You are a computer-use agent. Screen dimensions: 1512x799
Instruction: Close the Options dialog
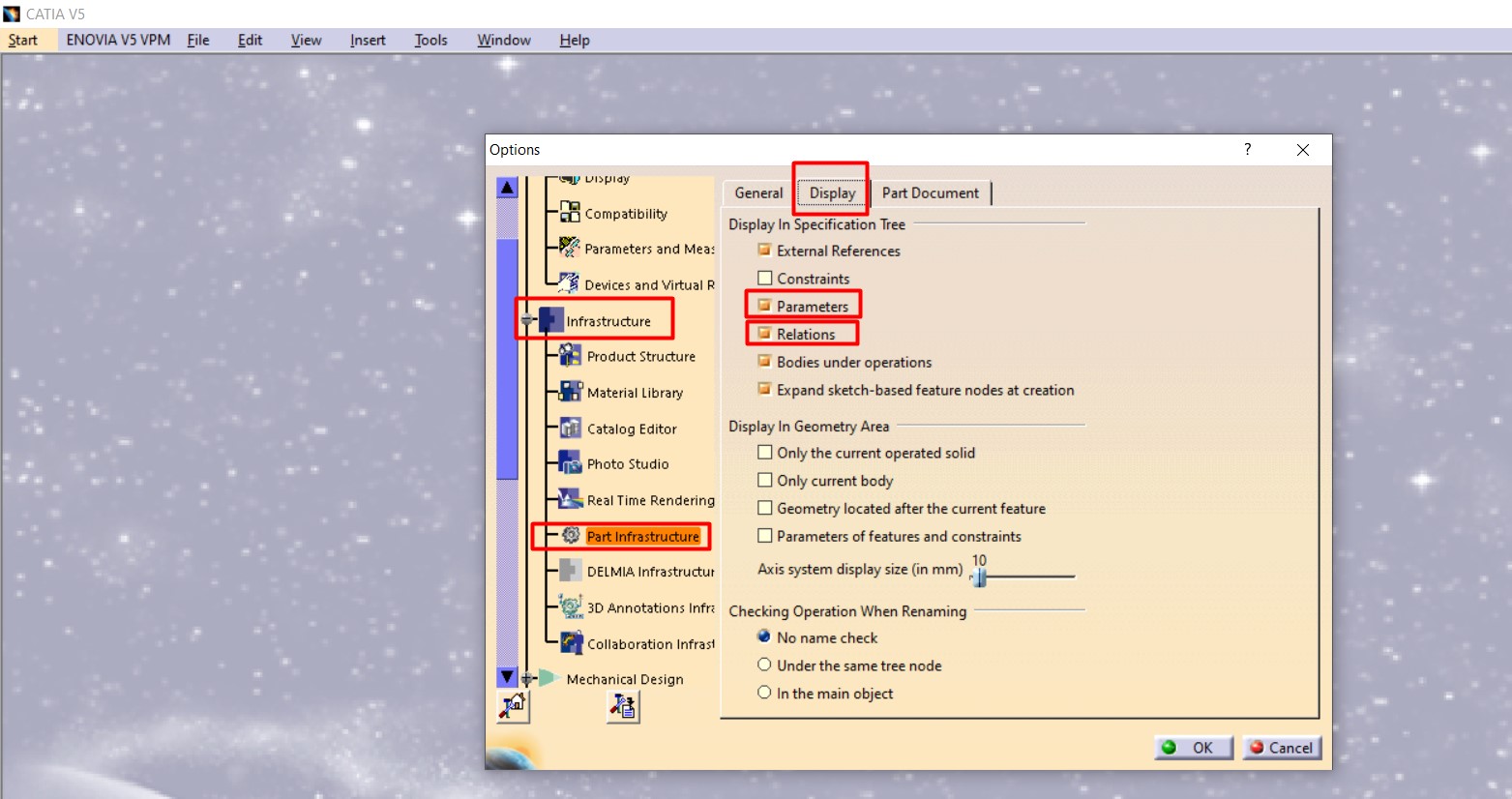pos(1303,149)
